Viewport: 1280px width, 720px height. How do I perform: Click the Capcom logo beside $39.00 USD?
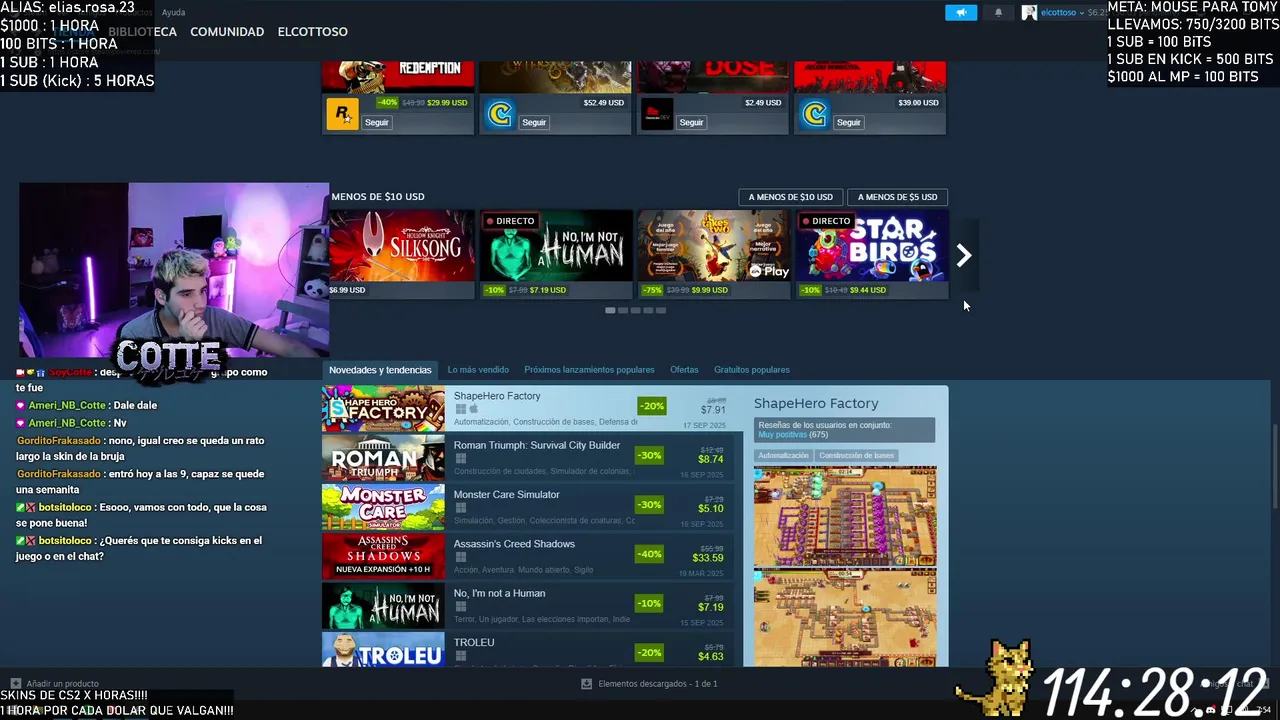pos(814,115)
